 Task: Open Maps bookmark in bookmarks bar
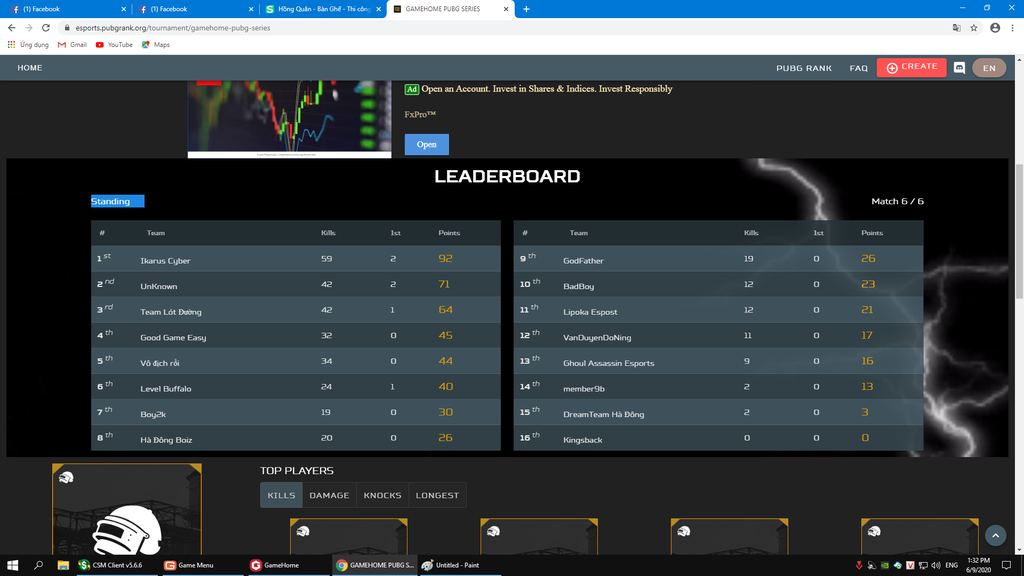click(155, 44)
